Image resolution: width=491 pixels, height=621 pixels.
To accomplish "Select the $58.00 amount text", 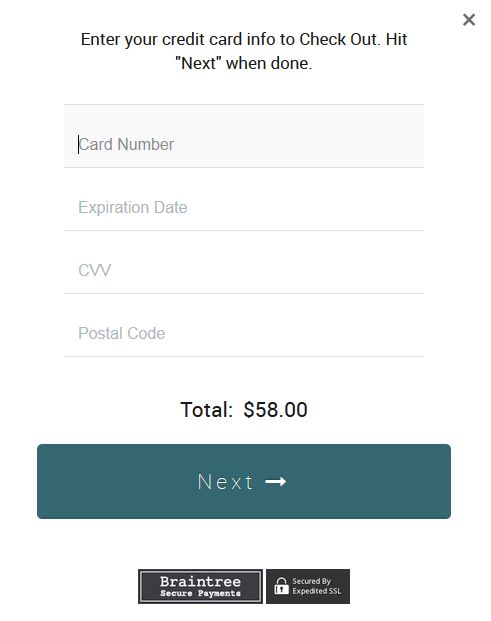I will pos(276,410).
